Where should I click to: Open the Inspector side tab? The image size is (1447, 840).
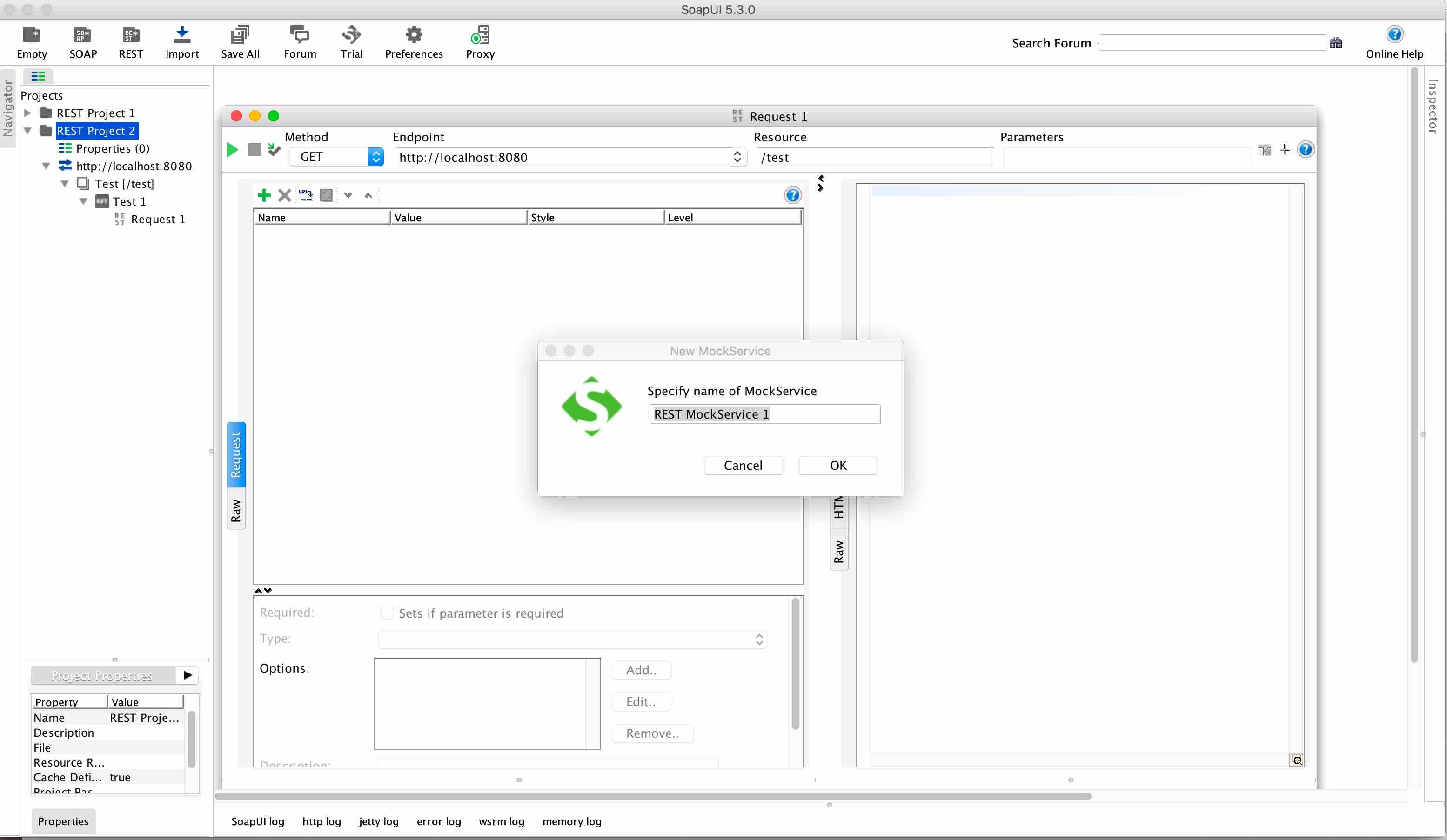click(1433, 106)
